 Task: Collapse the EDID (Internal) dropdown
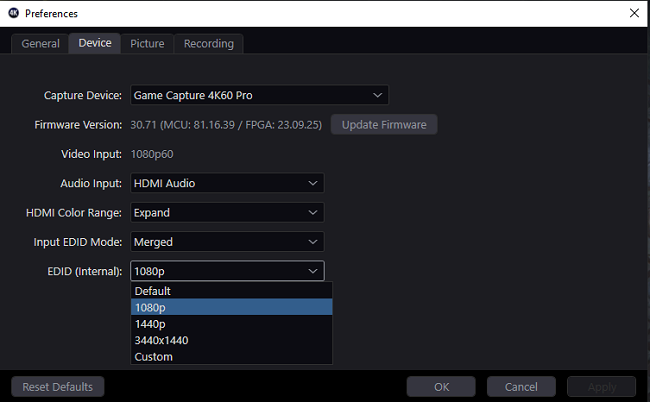[x=227, y=271]
